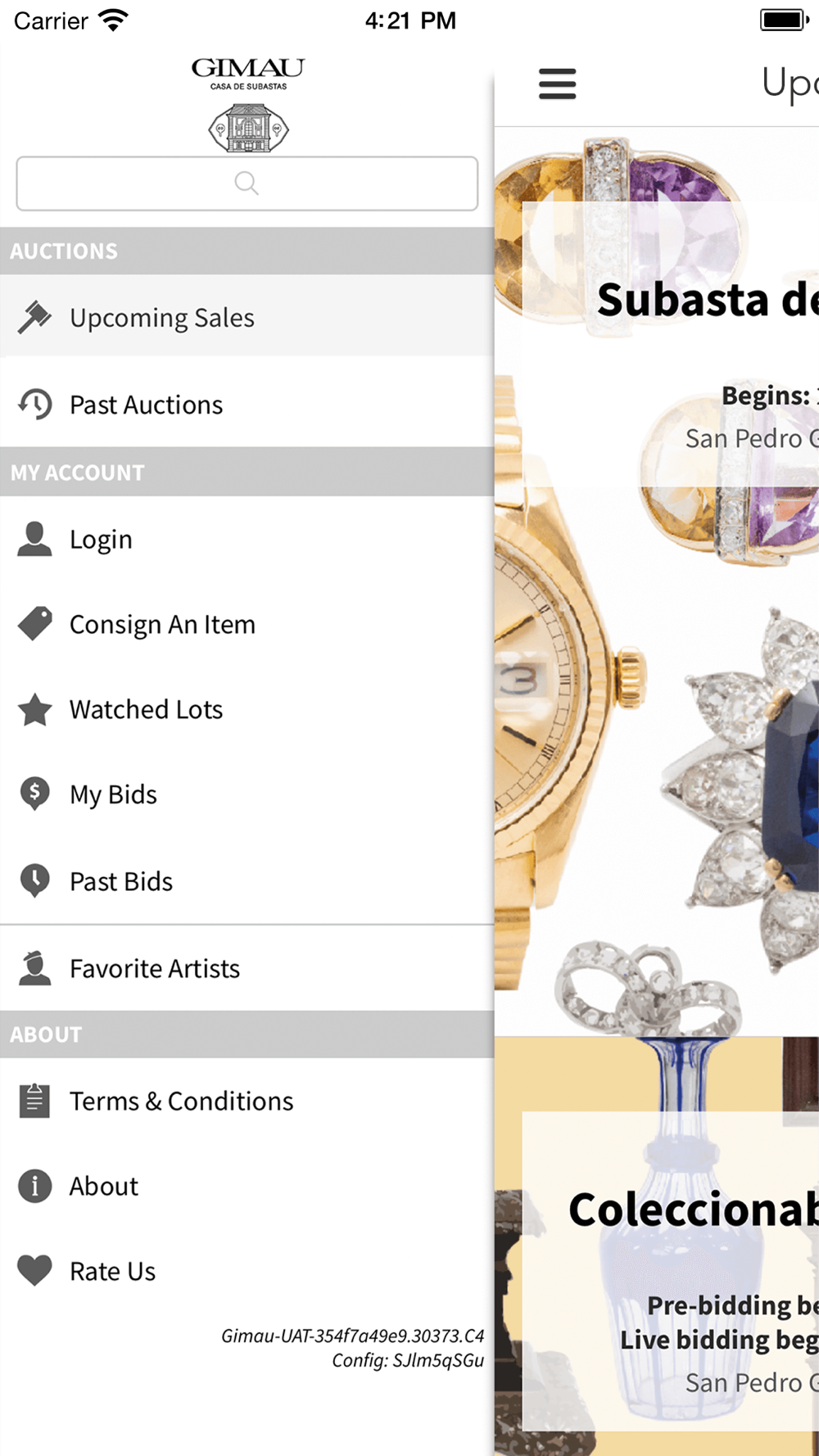Click inside the search input field
This screenshot has height=1456, width=819.
pos(247,183)
